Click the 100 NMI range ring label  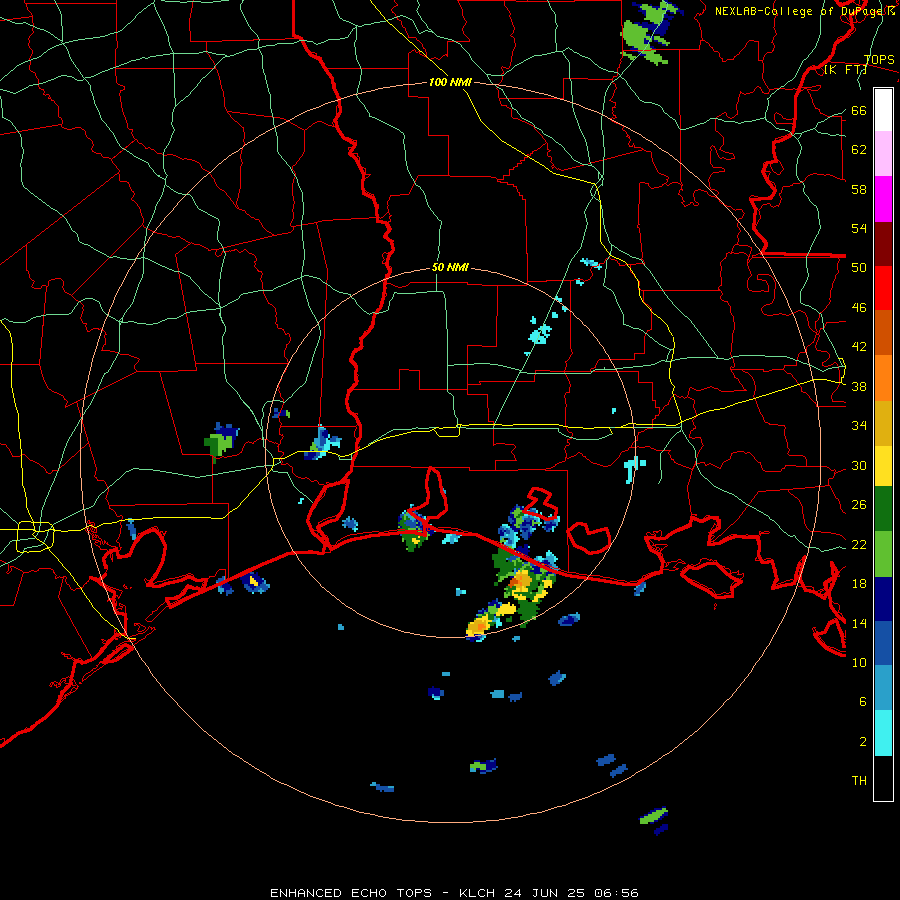pyautogui.click(x=450, y=82)
